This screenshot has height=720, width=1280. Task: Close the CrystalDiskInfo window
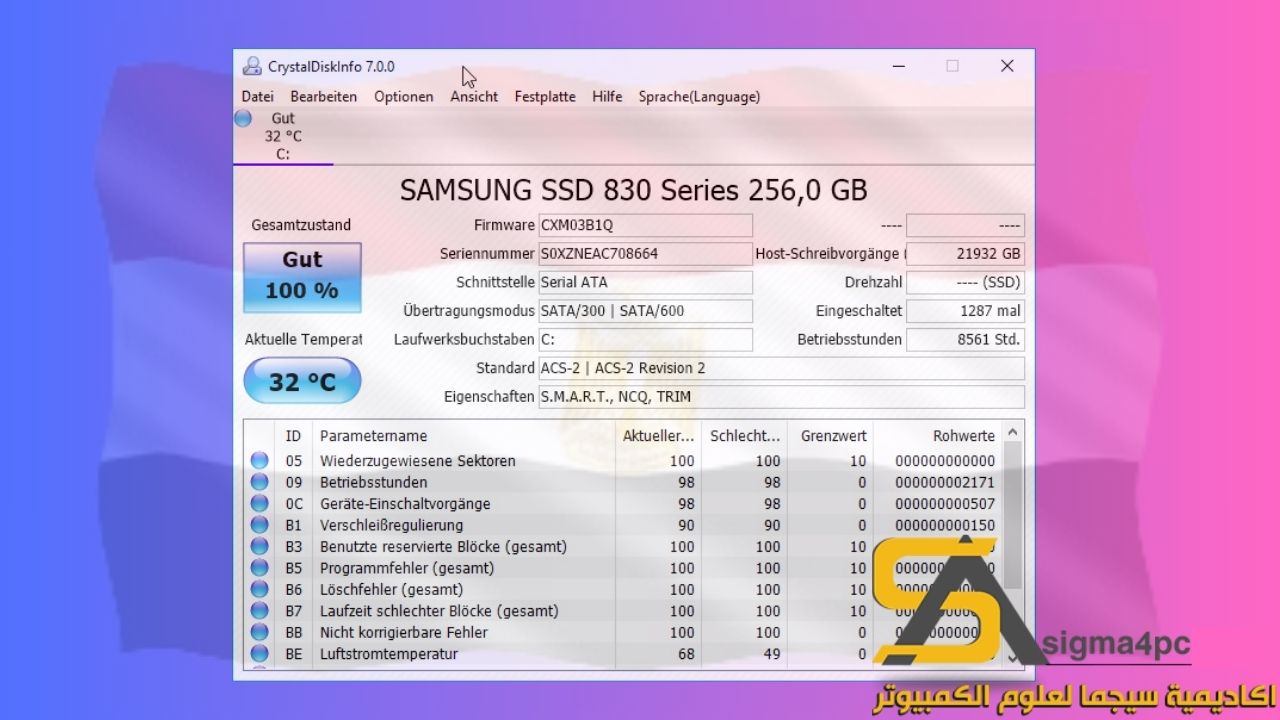[x=1007, y=66]
